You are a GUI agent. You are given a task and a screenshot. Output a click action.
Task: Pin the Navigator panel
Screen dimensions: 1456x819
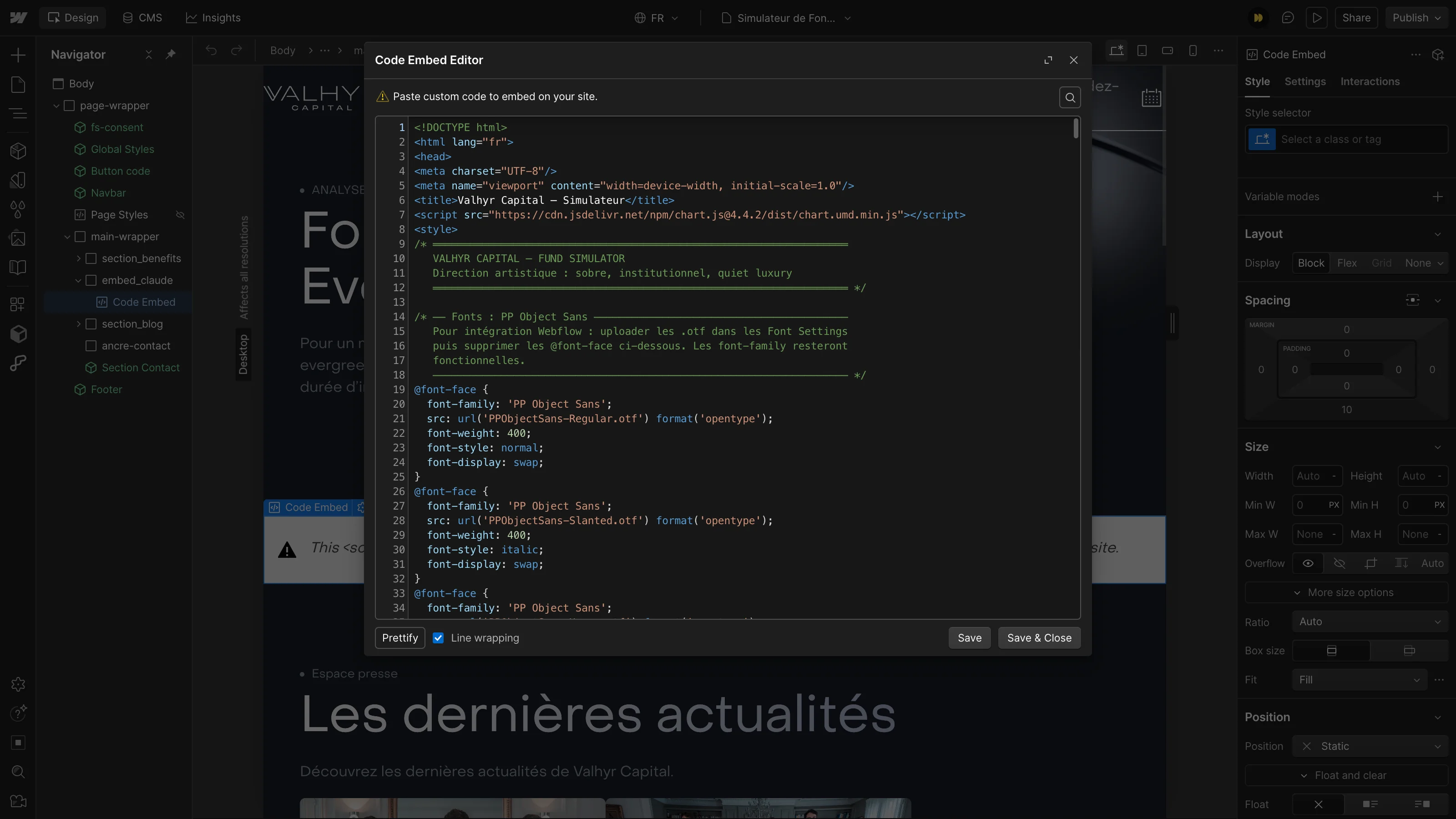[x=170, y=54]
